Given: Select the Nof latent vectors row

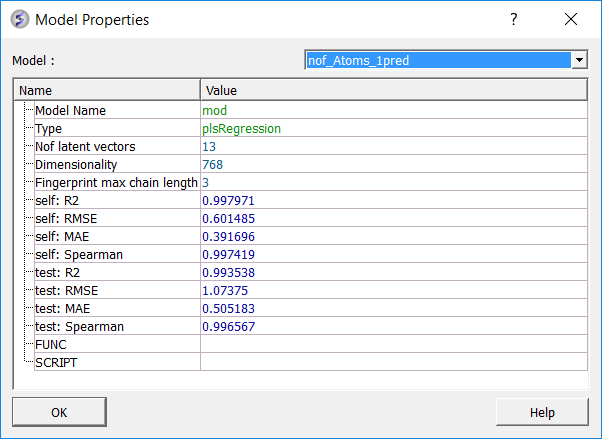Looking at the screenshot, I should (311, 146).
